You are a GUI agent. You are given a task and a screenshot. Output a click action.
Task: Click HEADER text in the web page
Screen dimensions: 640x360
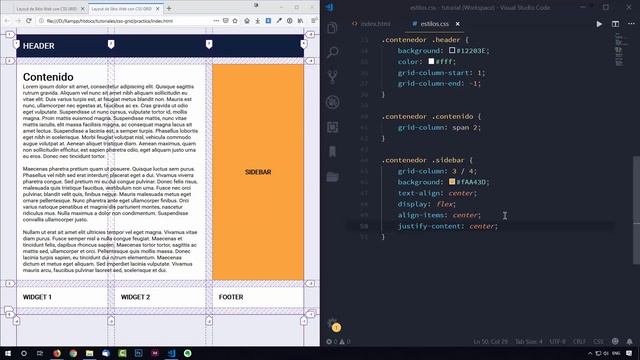click(38, 46)
